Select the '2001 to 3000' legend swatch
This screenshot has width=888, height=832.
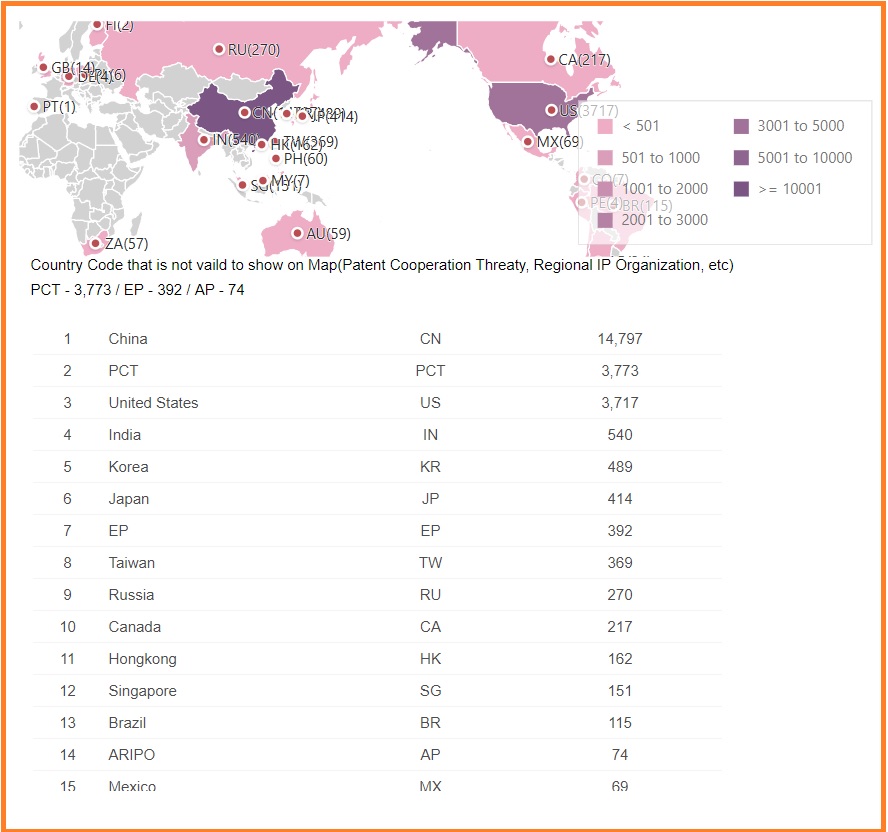click(x=605, y=220)
